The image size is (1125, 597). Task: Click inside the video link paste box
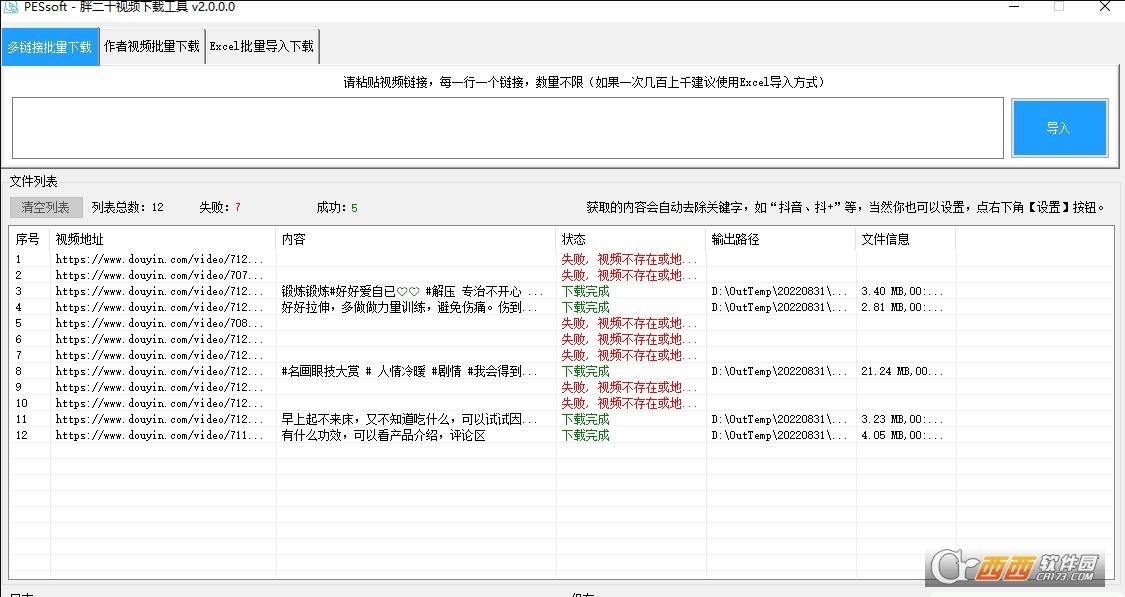coord(507,128)
